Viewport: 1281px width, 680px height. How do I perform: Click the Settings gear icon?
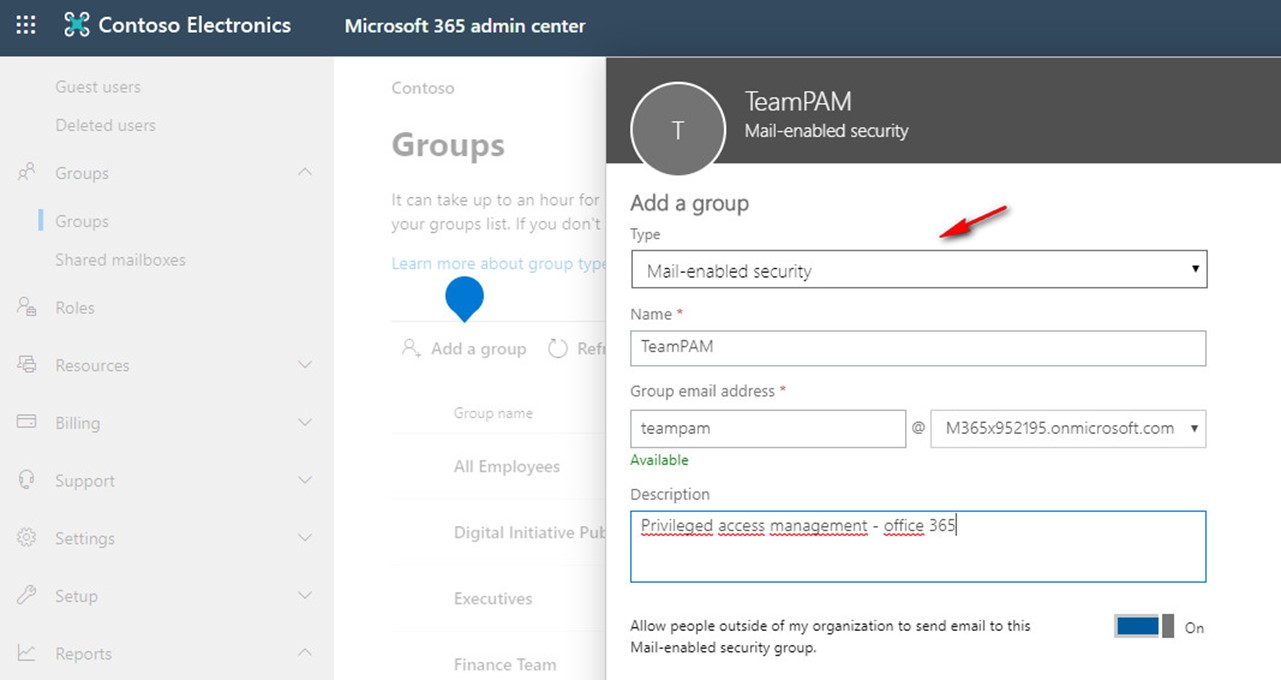click(27, 538)
